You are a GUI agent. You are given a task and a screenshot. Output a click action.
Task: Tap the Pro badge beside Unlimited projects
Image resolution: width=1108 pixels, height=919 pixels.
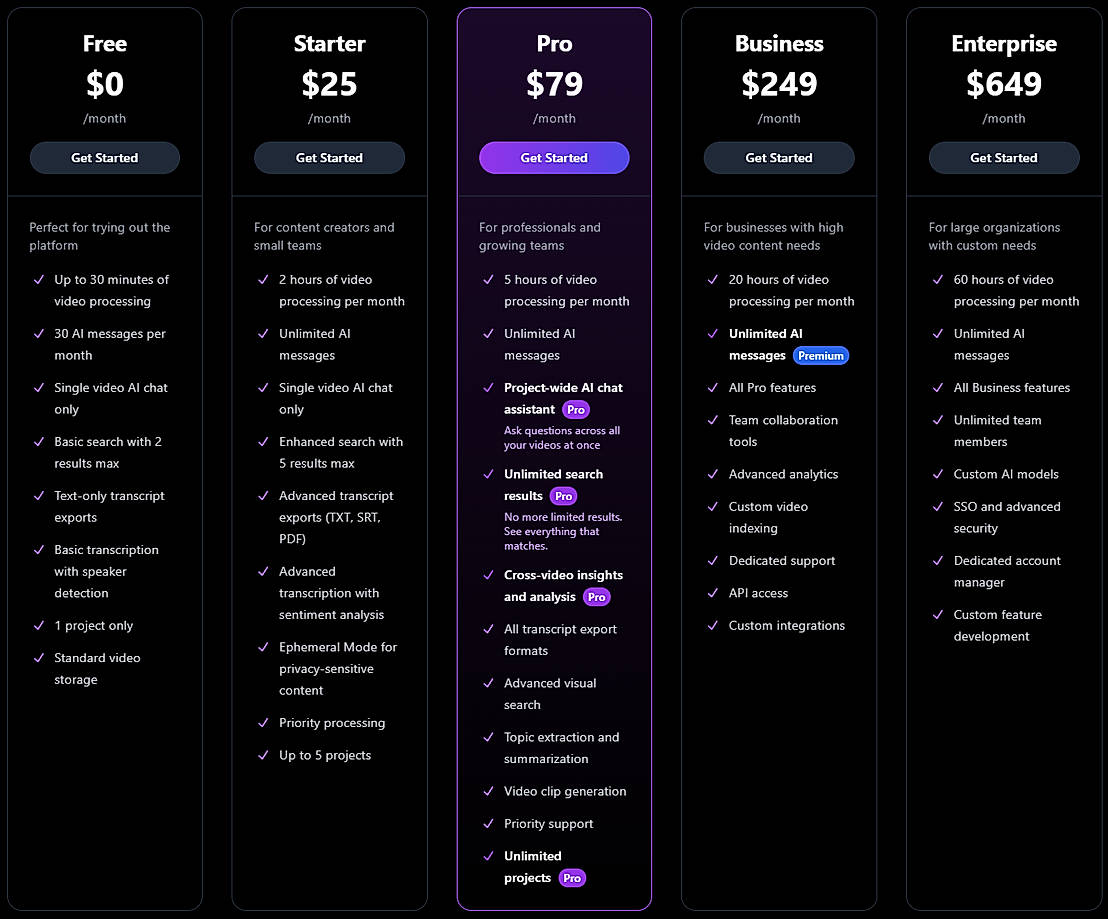572,878
